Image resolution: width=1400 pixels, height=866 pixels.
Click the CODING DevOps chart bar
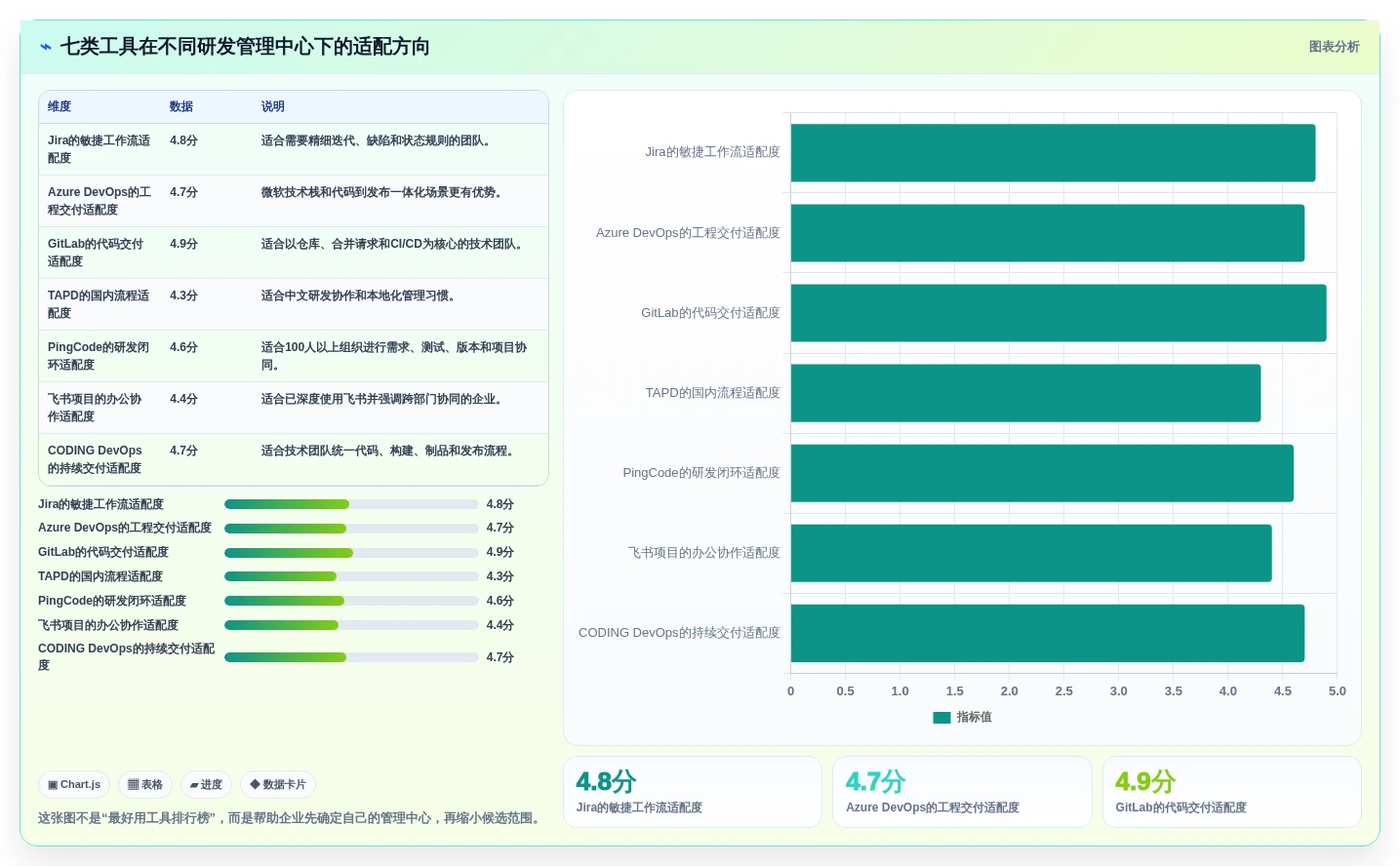click(1048, 633)
